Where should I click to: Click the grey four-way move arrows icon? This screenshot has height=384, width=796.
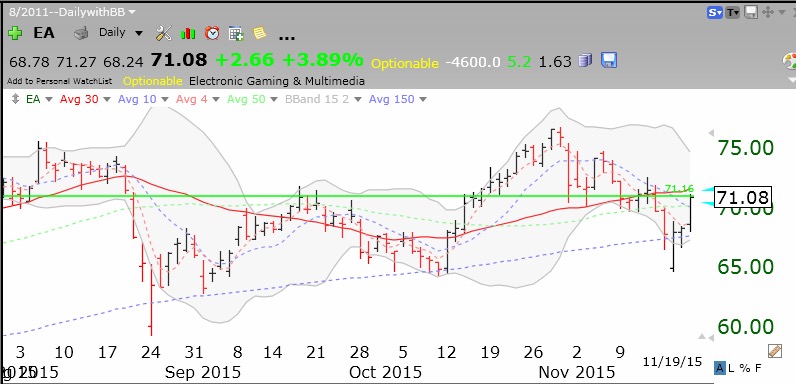coord(768,12)
